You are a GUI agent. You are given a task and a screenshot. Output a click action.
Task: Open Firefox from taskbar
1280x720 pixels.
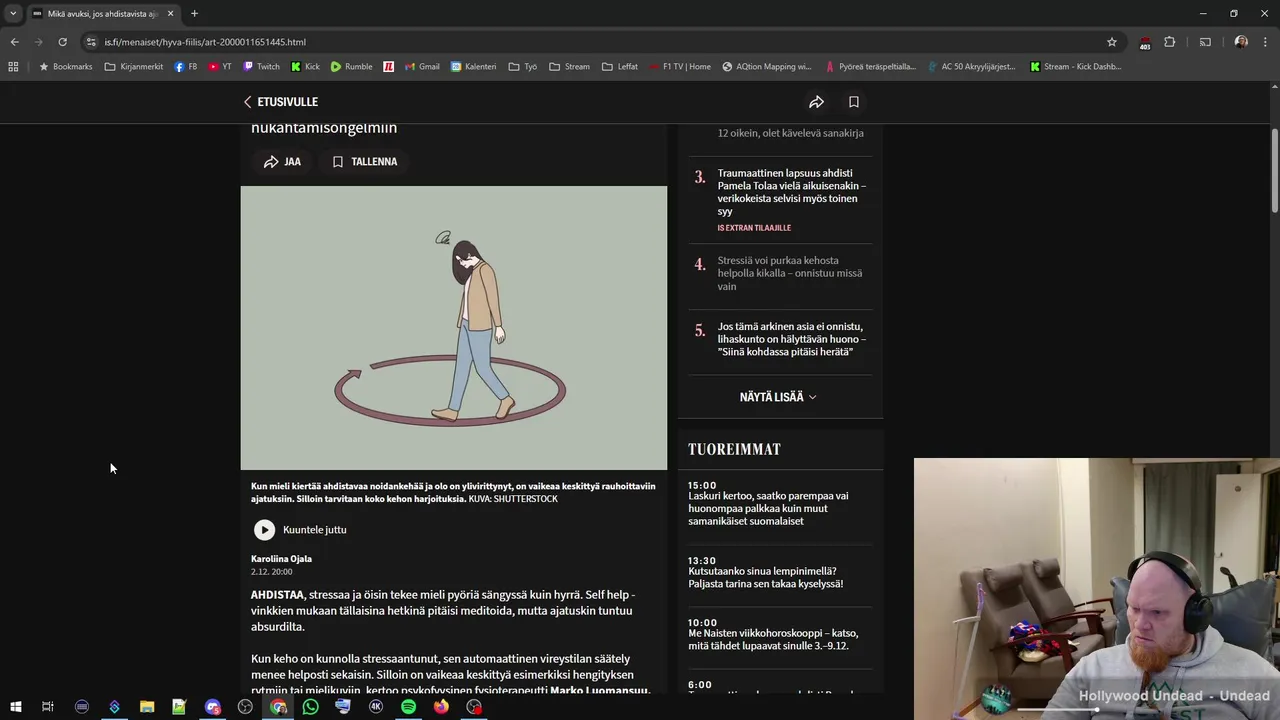coord(441,707)
